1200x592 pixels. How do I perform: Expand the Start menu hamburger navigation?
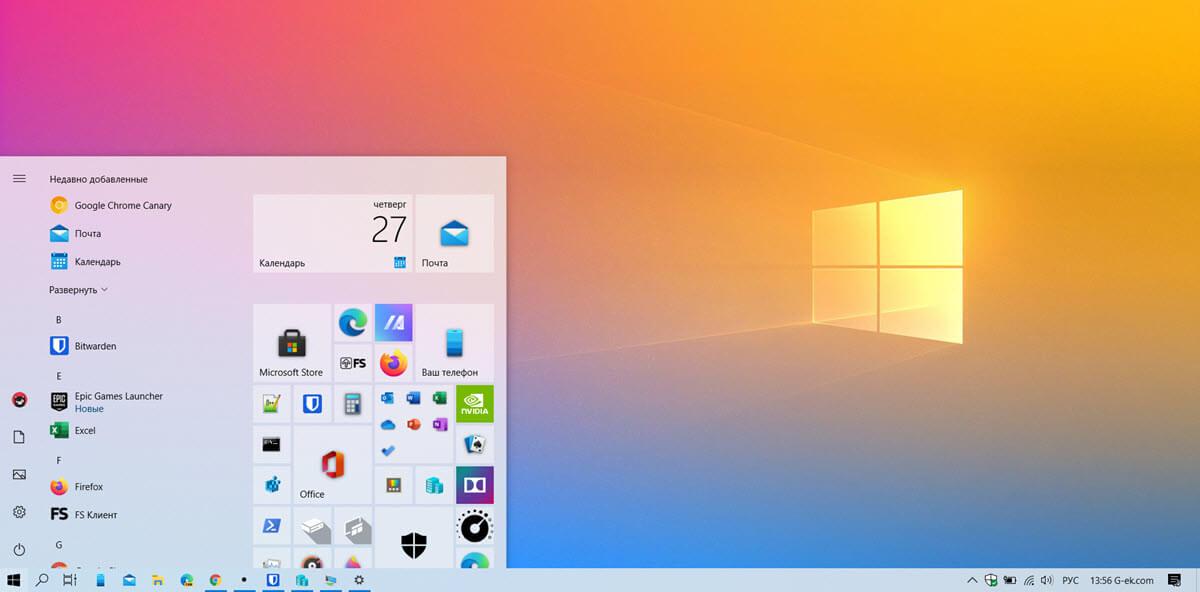[x=19, y=178]
